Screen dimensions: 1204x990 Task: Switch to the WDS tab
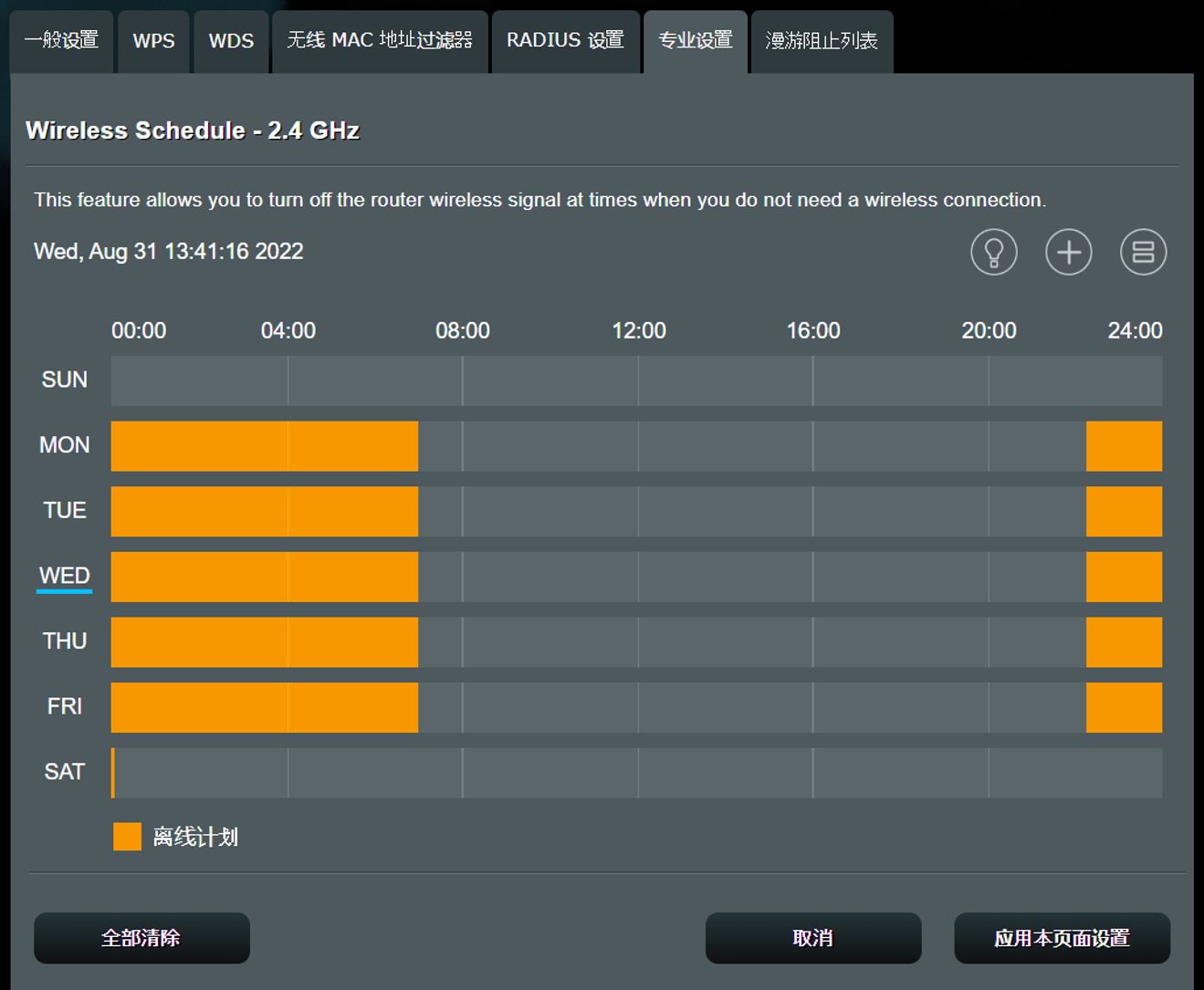pos(231,41)
